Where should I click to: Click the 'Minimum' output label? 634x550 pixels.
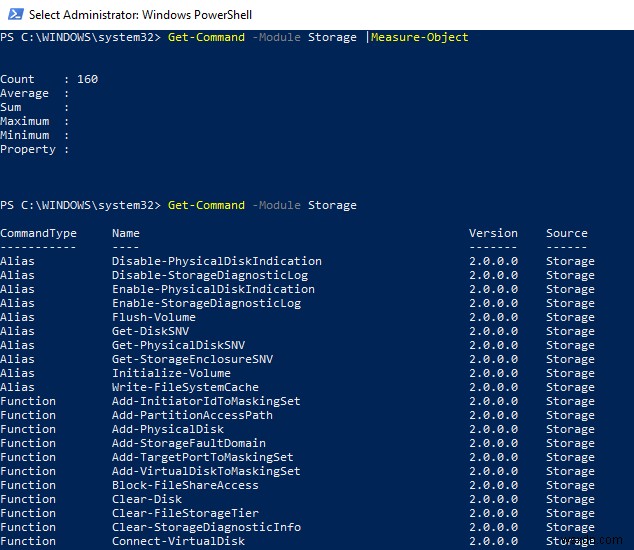point(25,135)
